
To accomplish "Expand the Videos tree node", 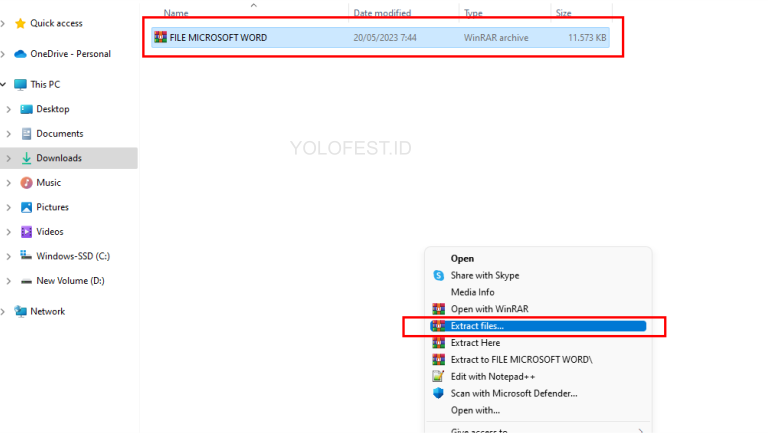I will [x=8, y=232].
